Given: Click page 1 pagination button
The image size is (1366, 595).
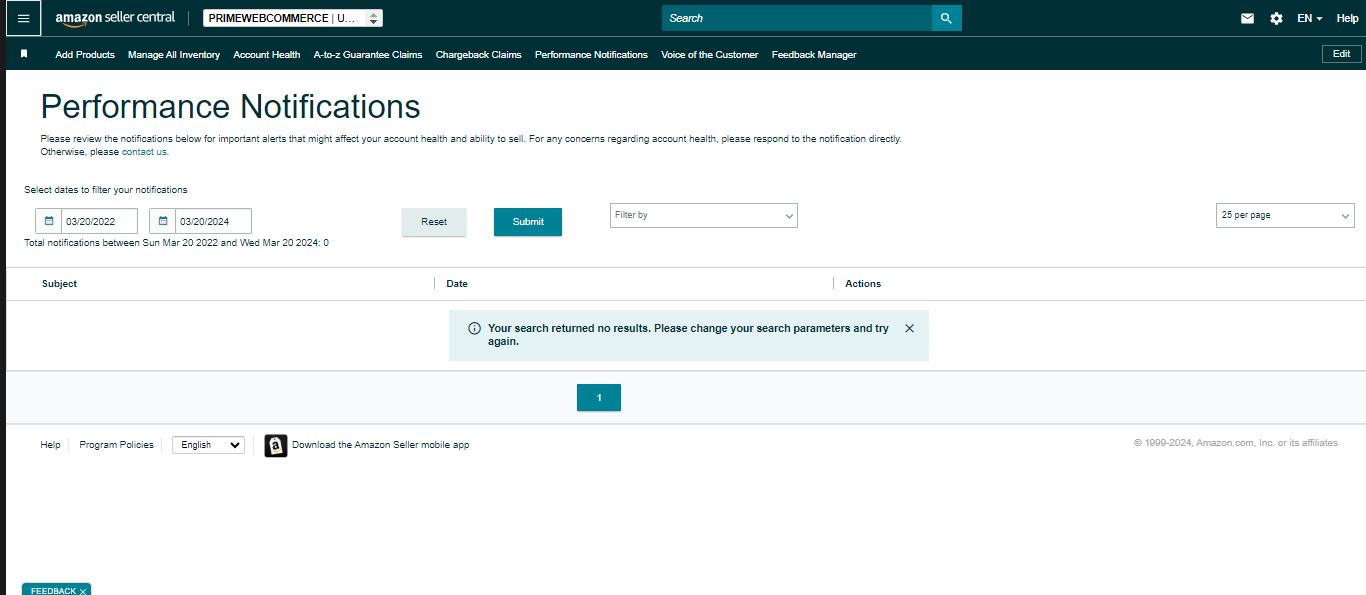Looking at the screenshot, I should 599,397.
